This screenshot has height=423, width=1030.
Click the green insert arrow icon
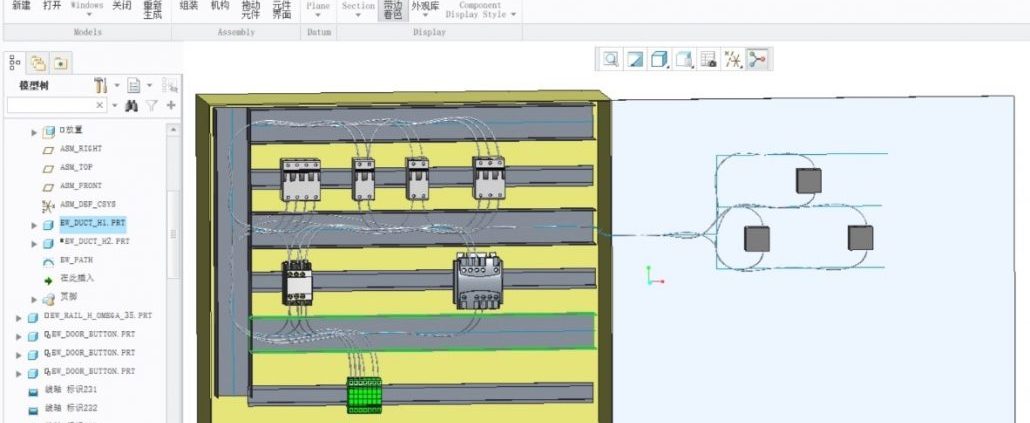[x=48, y=280]
